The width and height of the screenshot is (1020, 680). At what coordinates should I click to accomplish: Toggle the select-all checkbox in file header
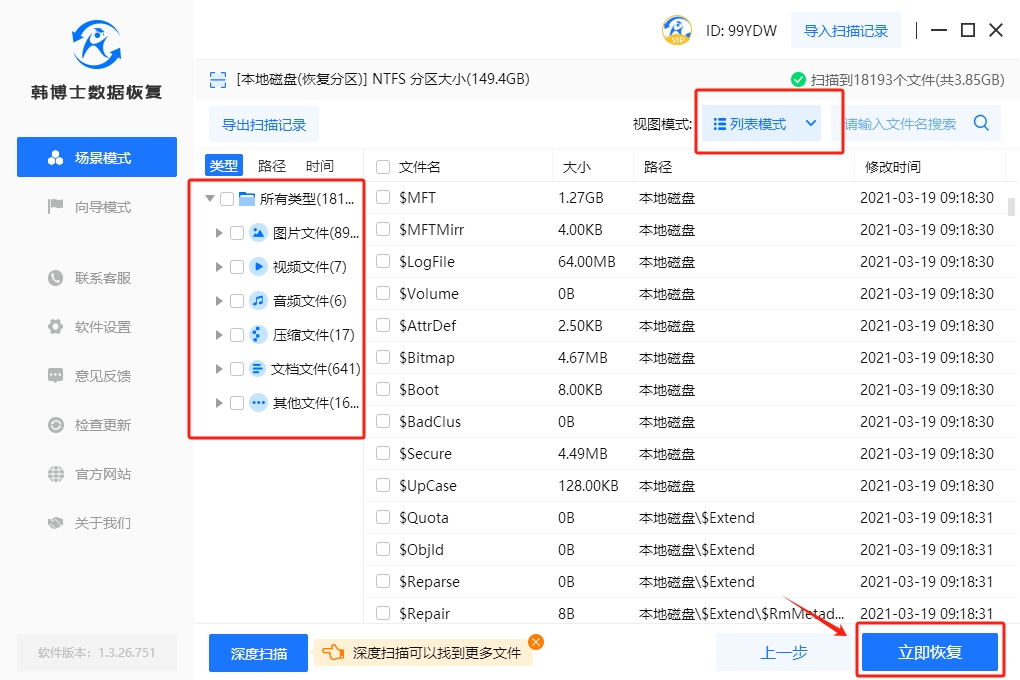coord(383,167)
